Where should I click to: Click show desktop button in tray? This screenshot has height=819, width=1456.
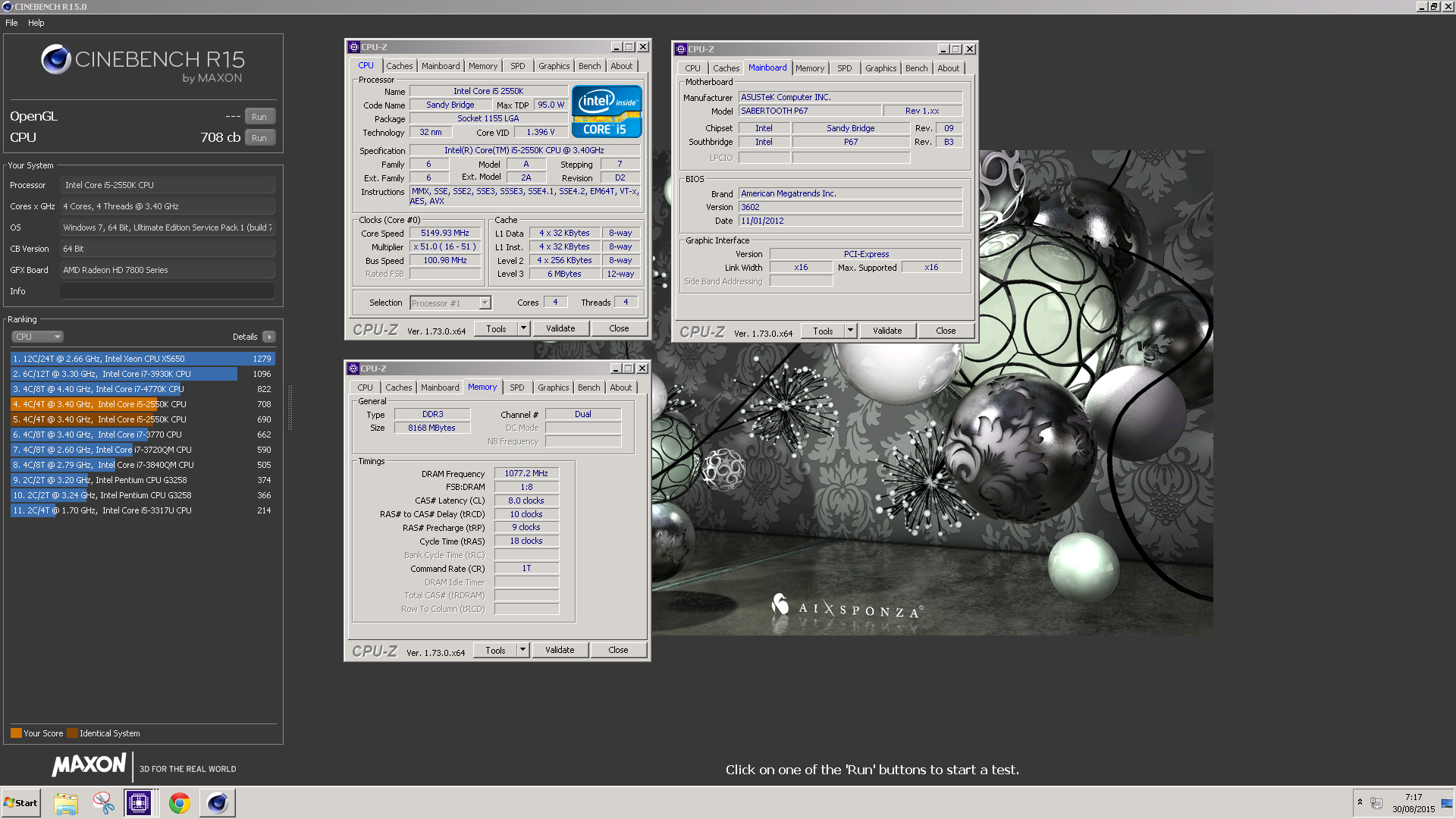(1448, 803)
